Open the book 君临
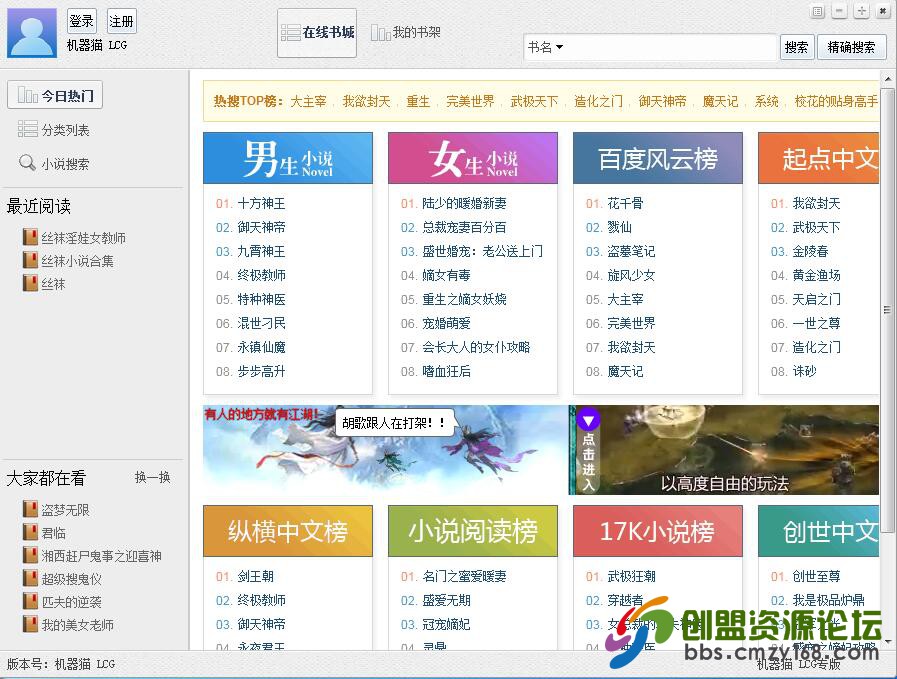897x679 pixels. pyautogui.click(x=53, y=533)
